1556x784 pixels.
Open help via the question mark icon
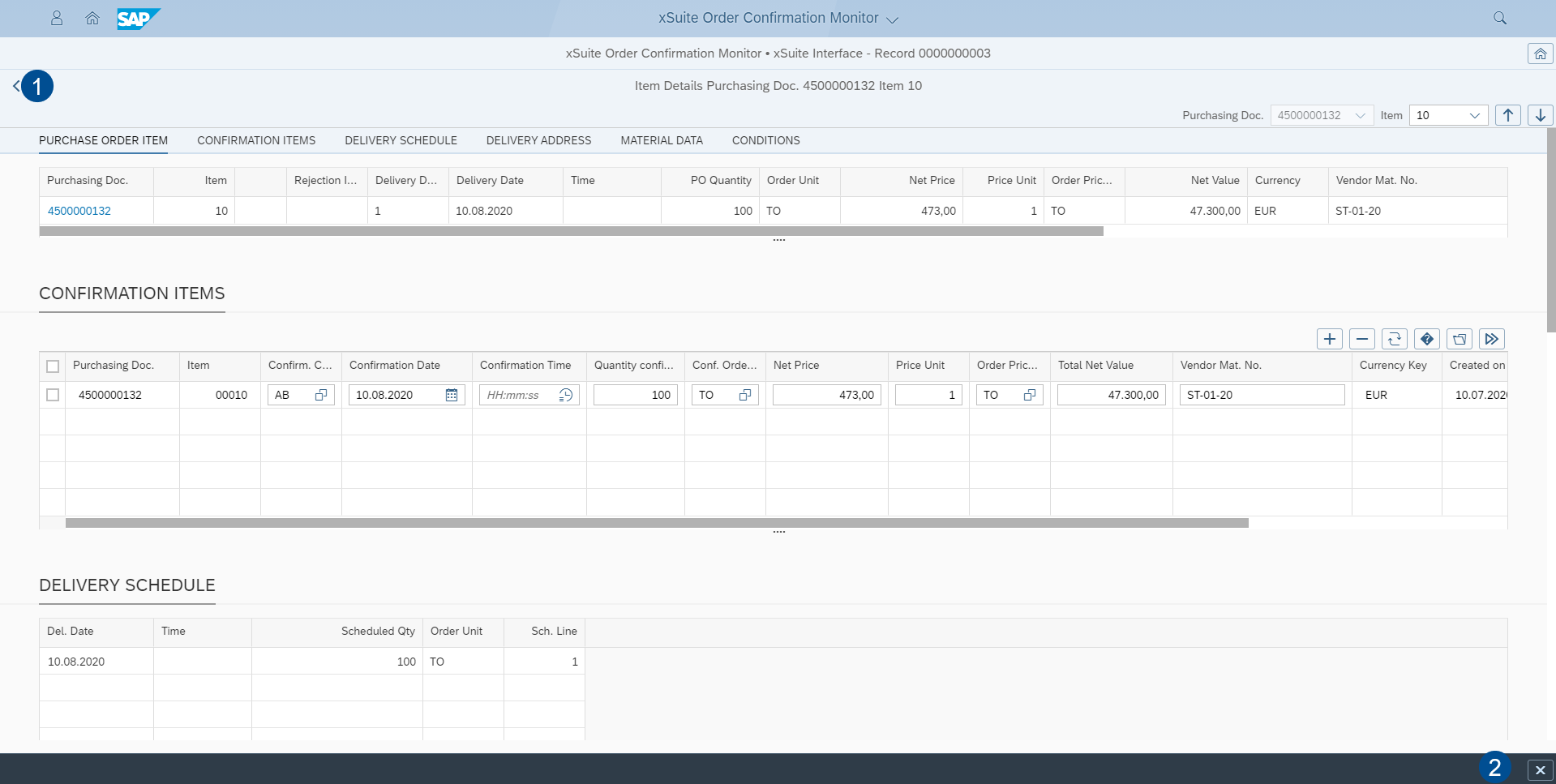click(x=1426, y=339)
